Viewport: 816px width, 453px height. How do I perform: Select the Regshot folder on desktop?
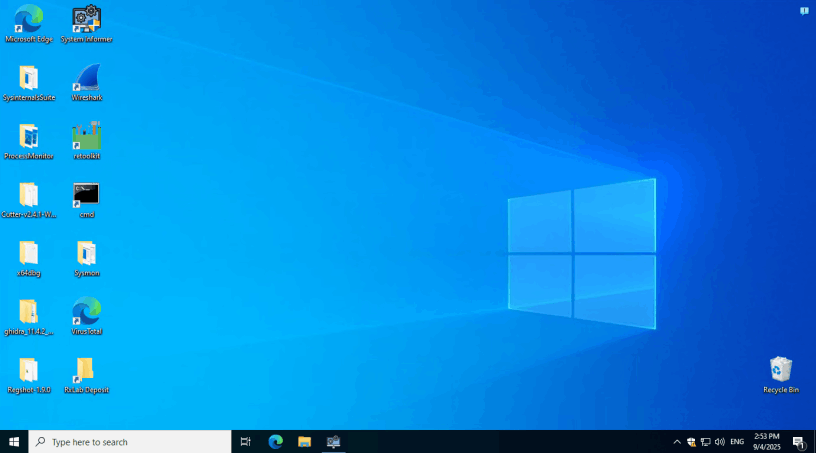pos(29,371)
